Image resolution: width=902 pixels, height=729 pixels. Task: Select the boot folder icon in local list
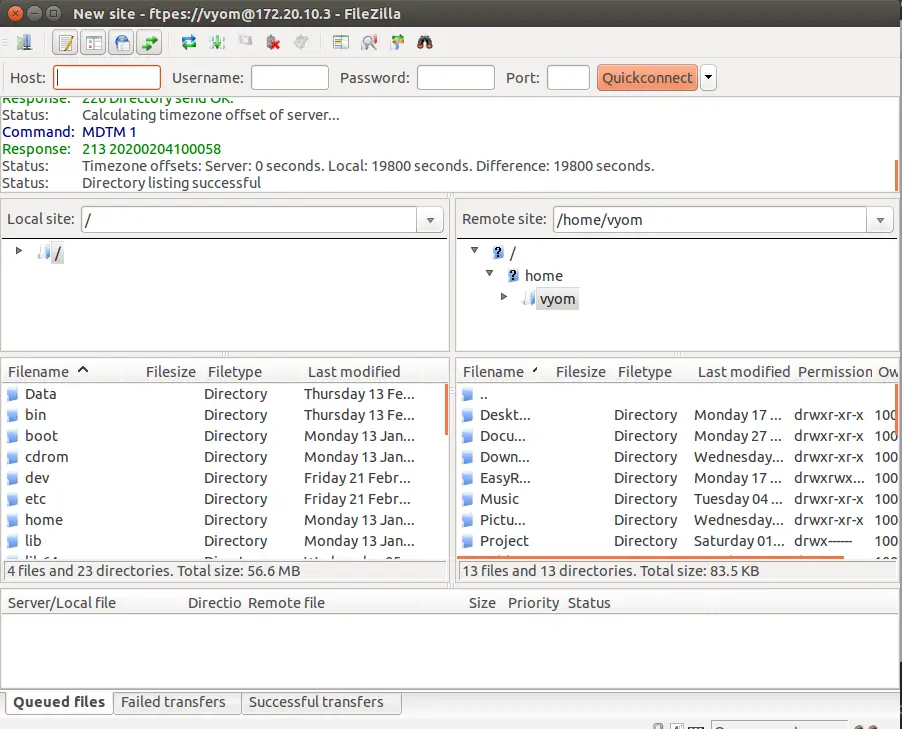pyautogui.click(x=13, y=437)
